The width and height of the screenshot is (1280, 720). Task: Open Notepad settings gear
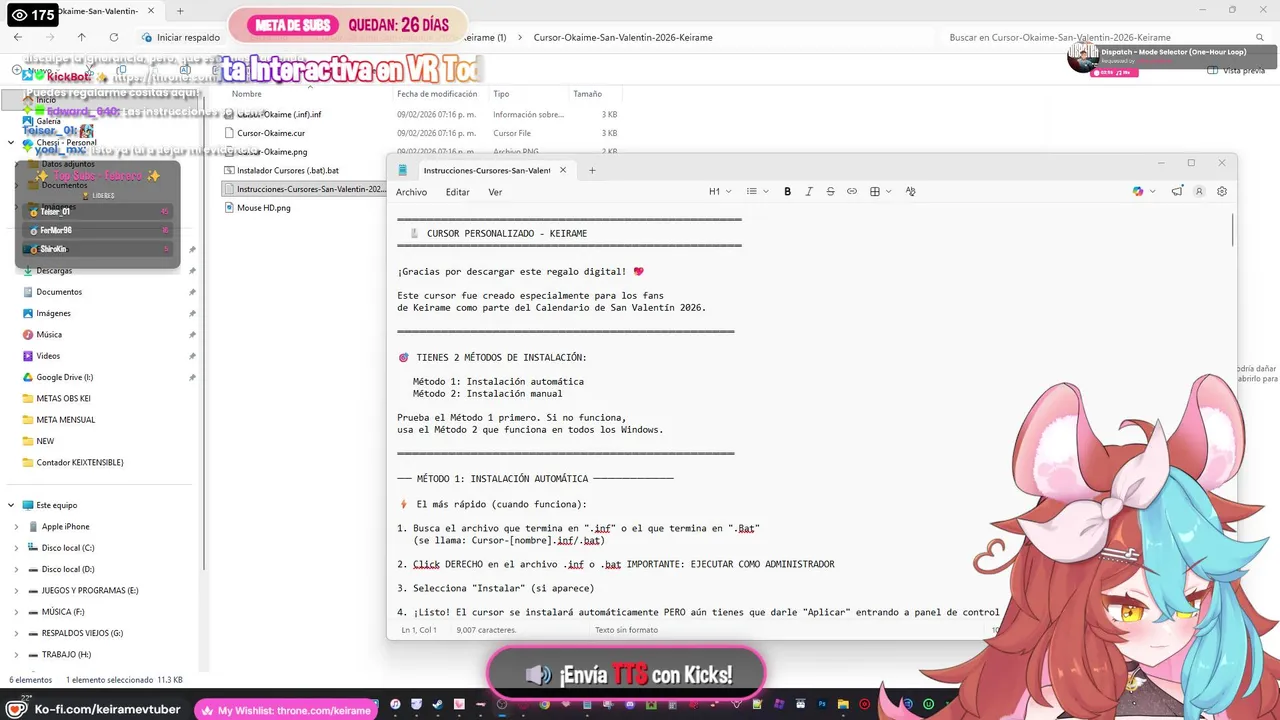click(1221, 191)
